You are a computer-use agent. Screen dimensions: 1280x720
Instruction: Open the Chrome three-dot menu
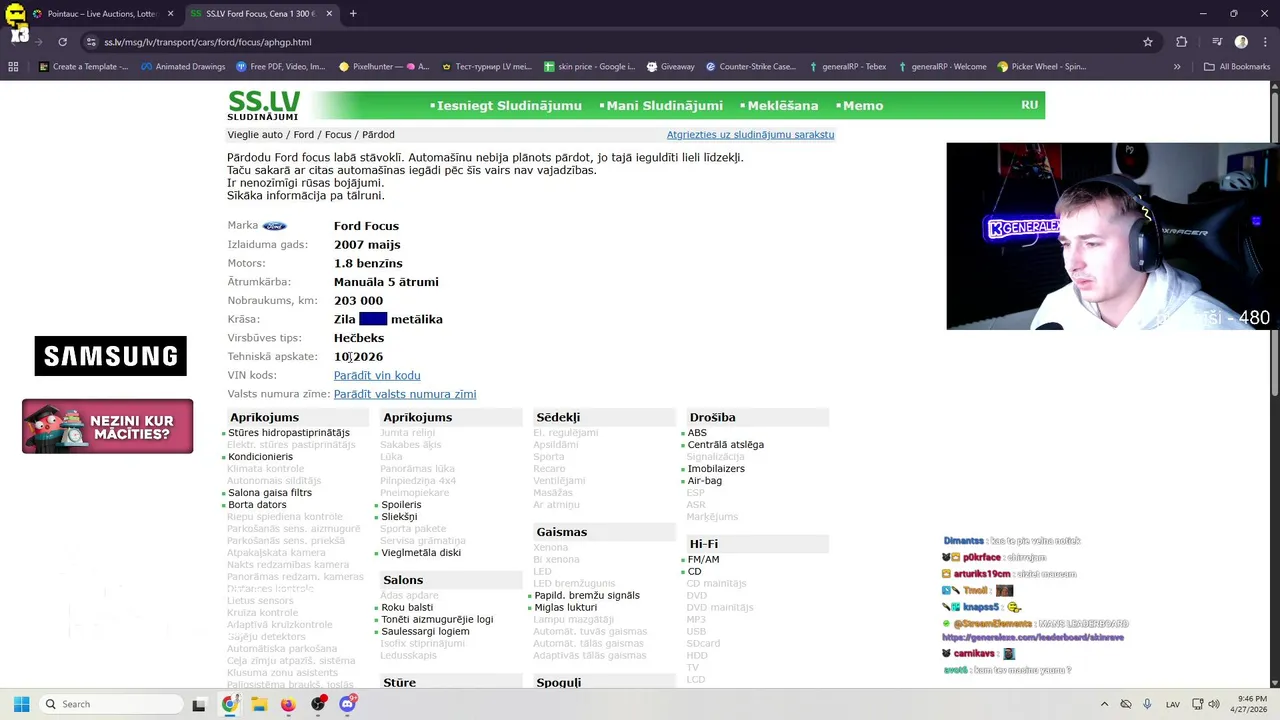tap(1265, 42)
